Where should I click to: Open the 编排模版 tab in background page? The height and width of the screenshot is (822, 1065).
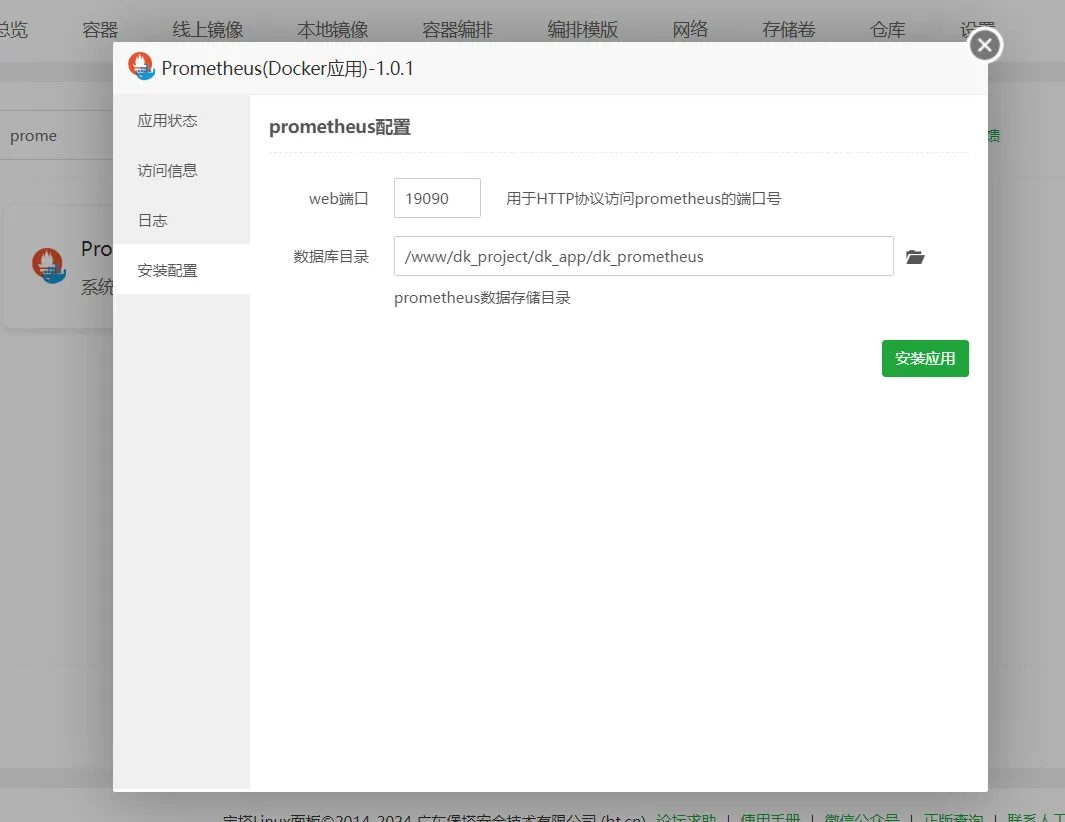tap(583, 29)
